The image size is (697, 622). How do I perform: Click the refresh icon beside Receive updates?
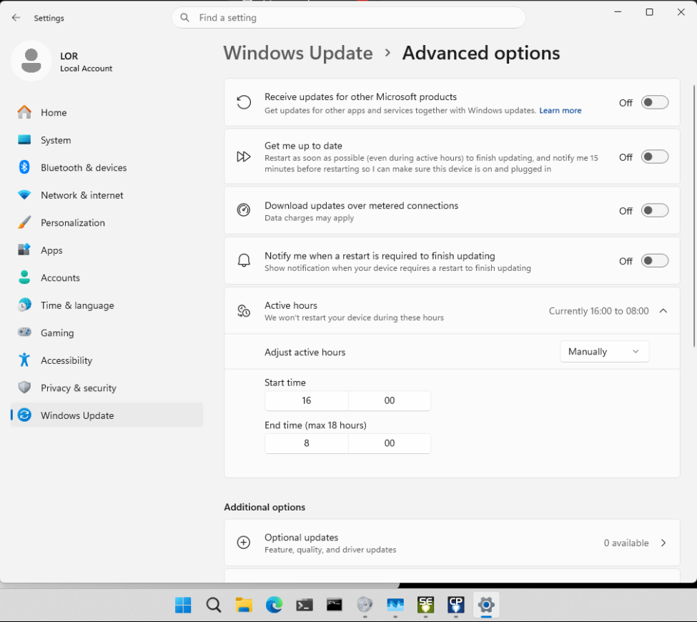(244, 103)
